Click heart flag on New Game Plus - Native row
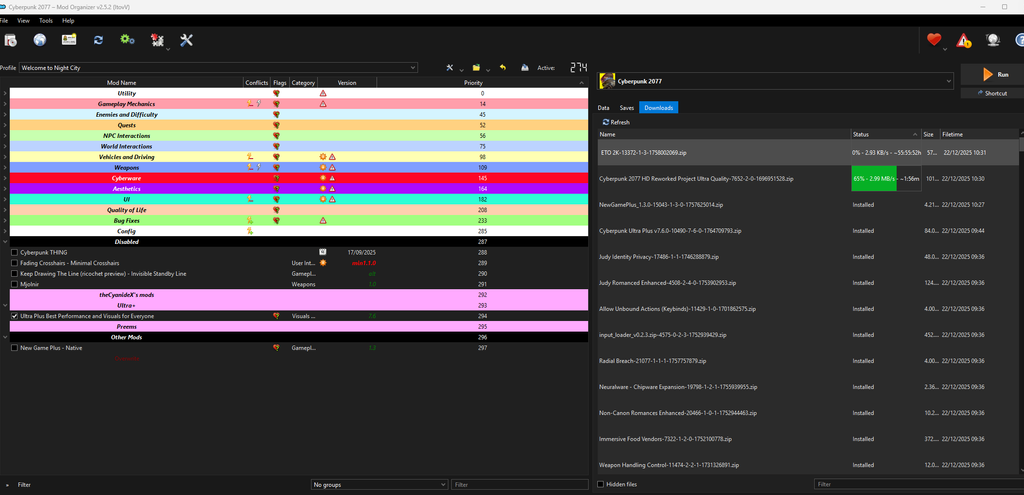 (x=276, y=348)
